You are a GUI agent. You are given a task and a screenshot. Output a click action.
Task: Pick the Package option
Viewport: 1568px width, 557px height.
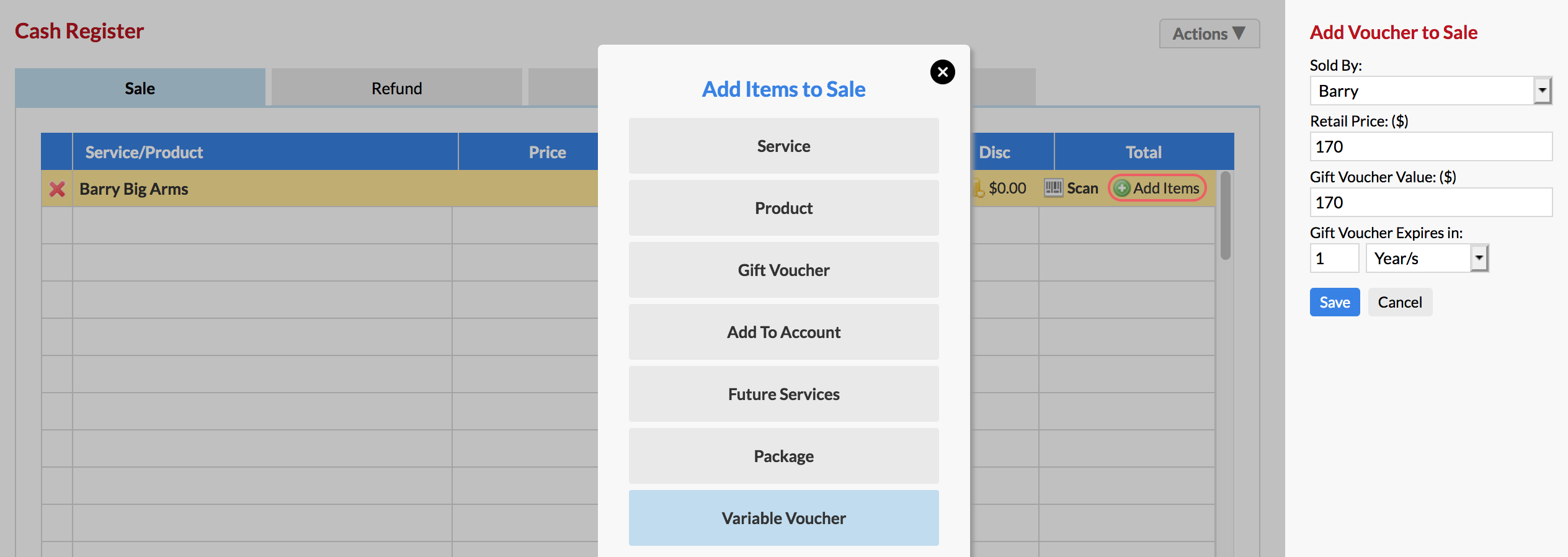(x=783, y=456)
